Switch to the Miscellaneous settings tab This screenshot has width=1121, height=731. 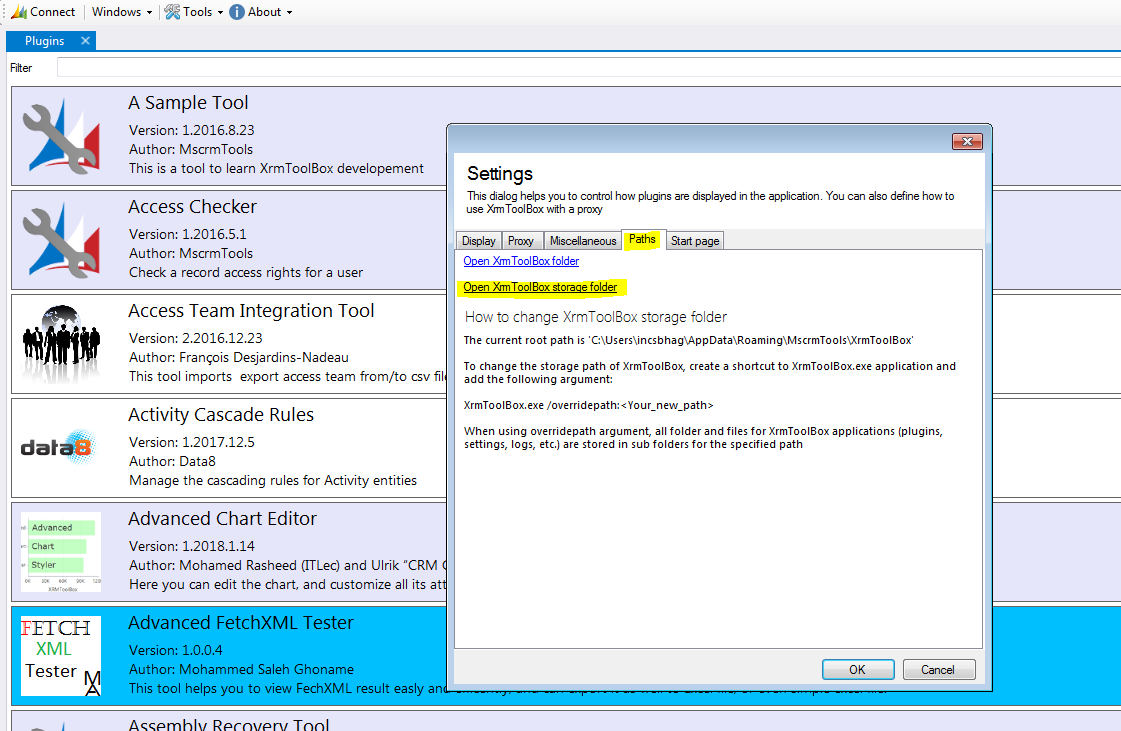[583, 241]
